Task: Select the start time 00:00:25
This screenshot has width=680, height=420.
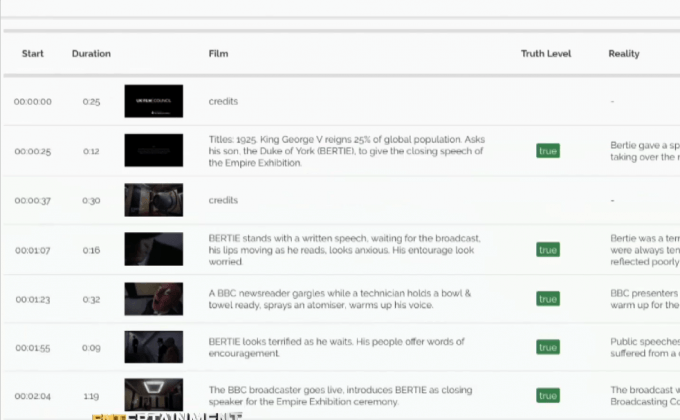Action: [x=33, y=151]
